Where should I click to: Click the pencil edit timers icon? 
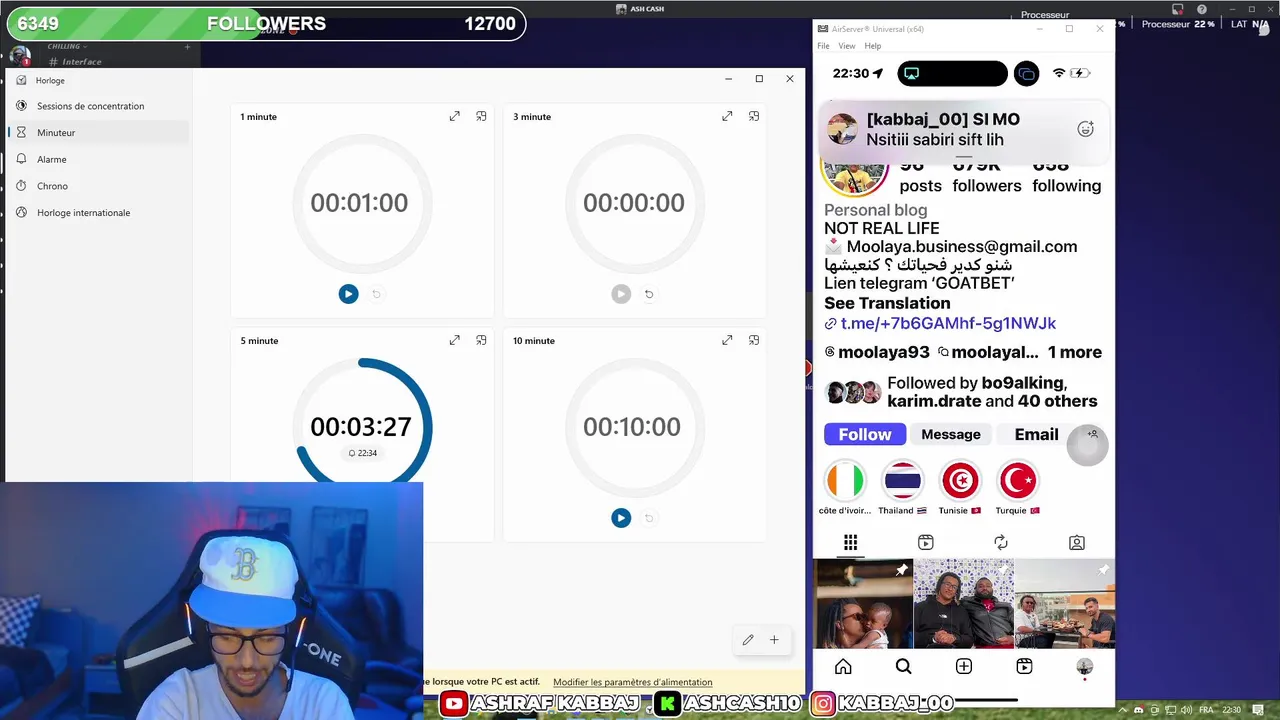click(747, 640)
